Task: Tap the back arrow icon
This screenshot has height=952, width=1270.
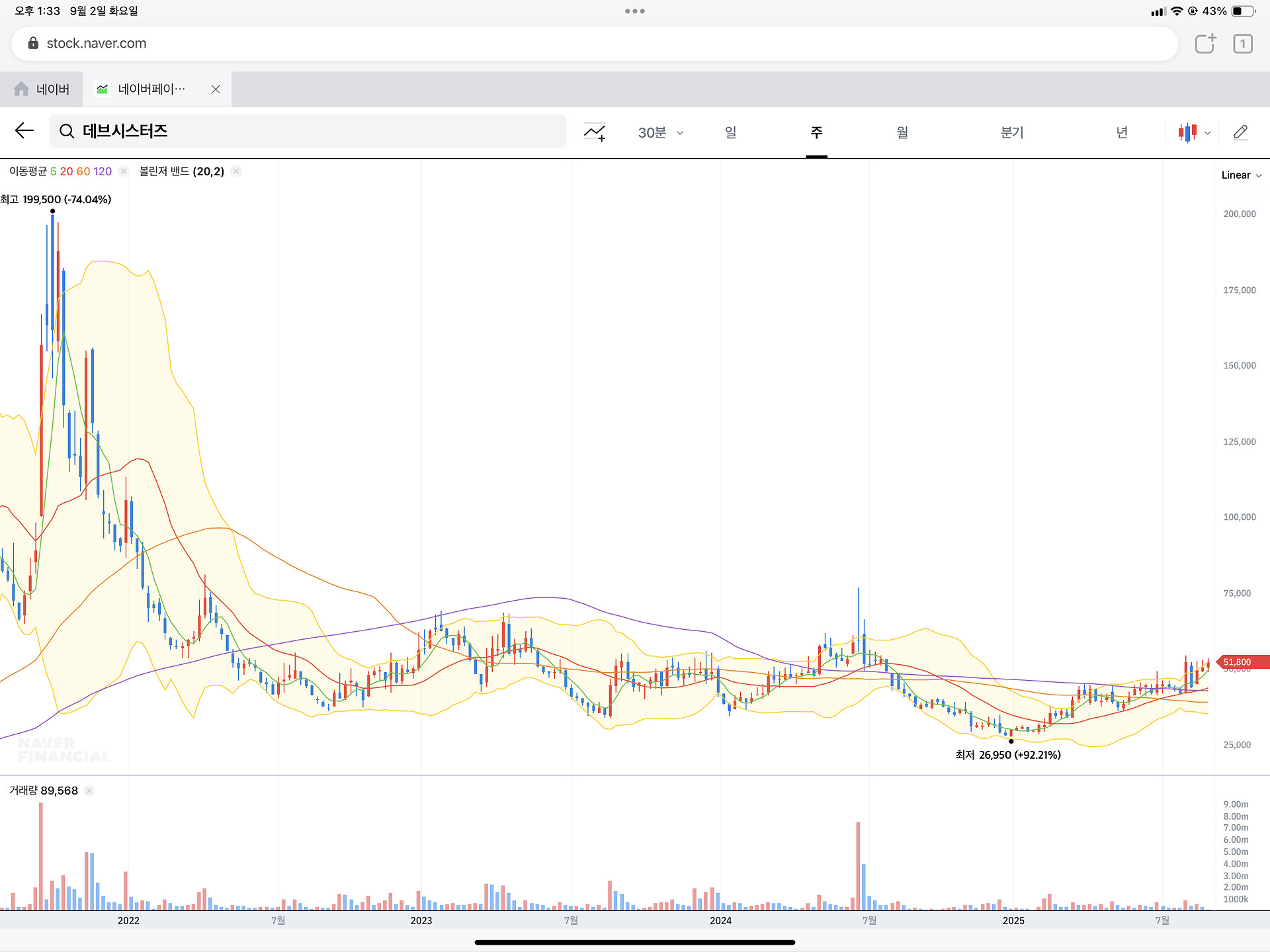Action: [24, 131]
